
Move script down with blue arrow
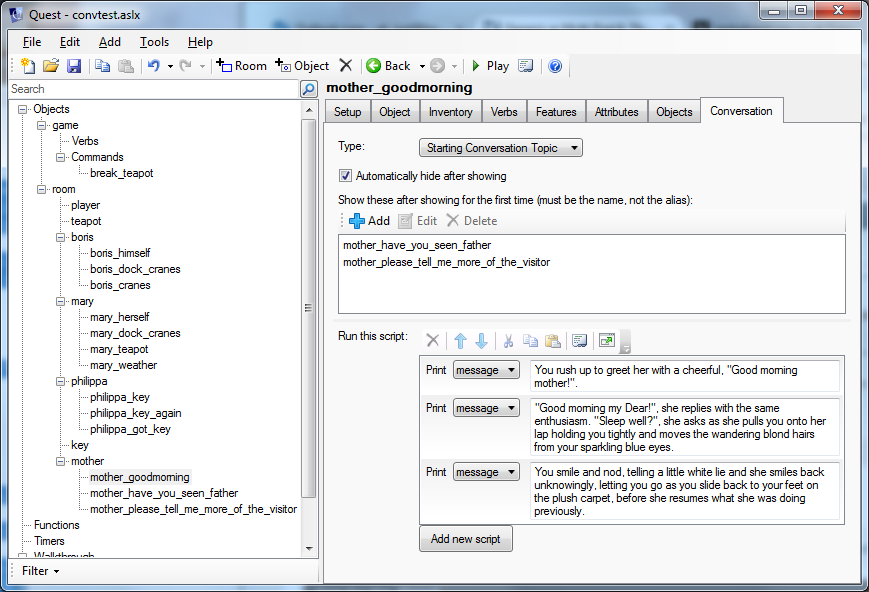pos(481,341)
